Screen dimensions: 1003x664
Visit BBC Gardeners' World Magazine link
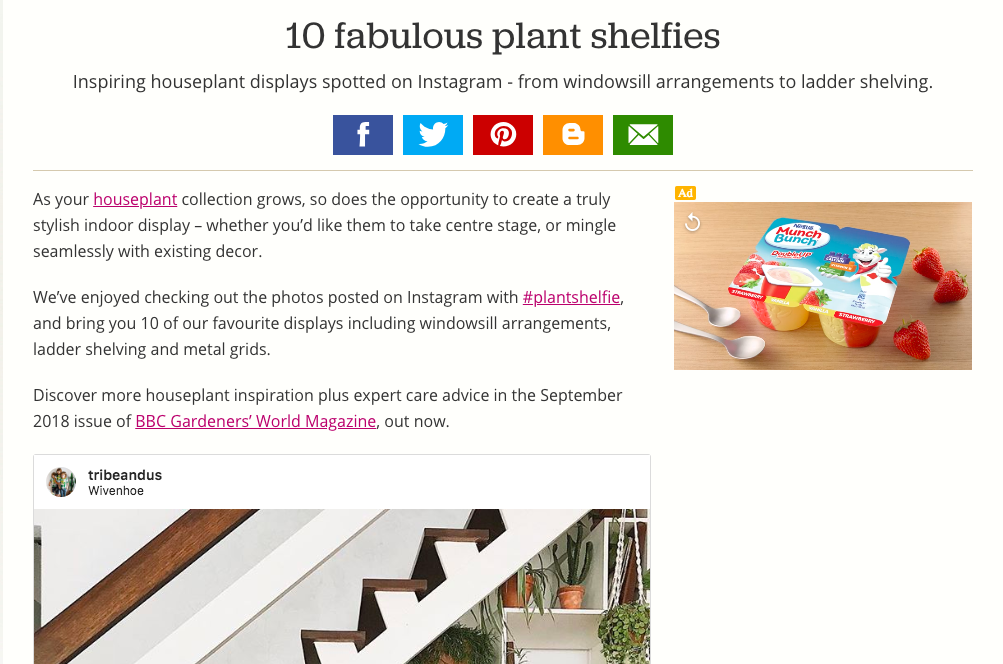[x=256, y=421]
